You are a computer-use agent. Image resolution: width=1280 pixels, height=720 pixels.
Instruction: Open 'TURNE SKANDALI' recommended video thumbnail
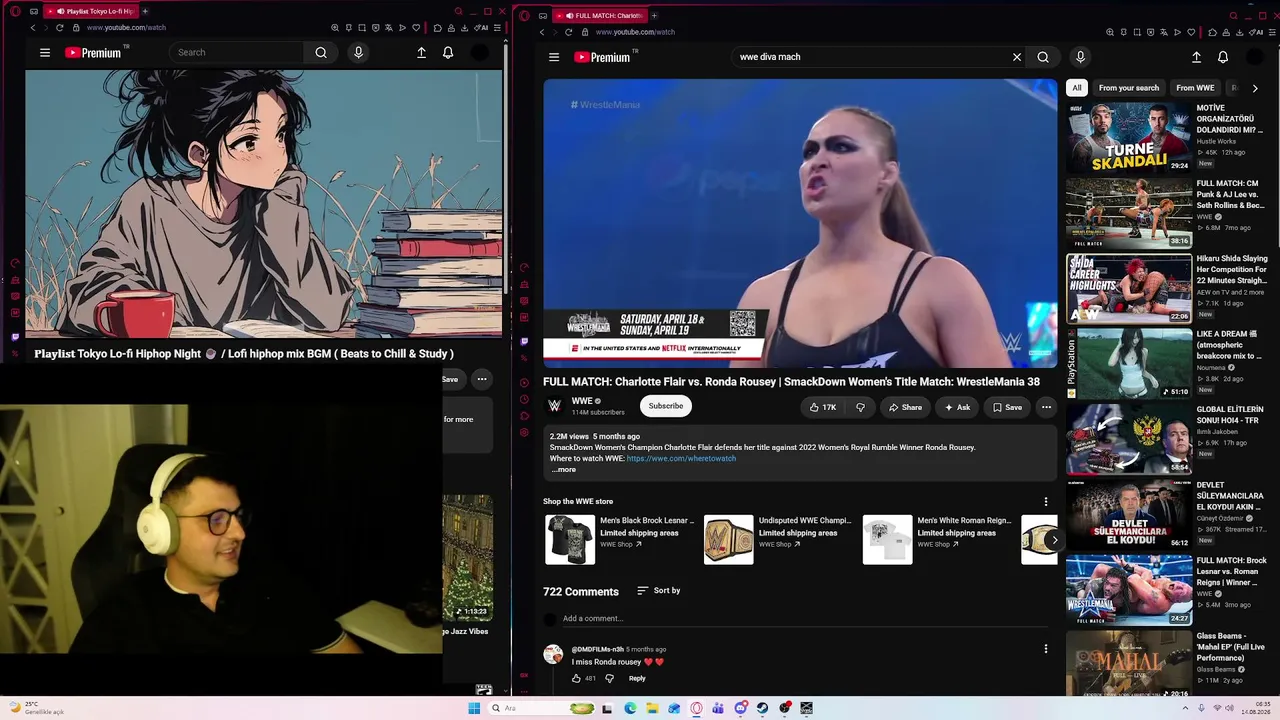[1129, 138]
